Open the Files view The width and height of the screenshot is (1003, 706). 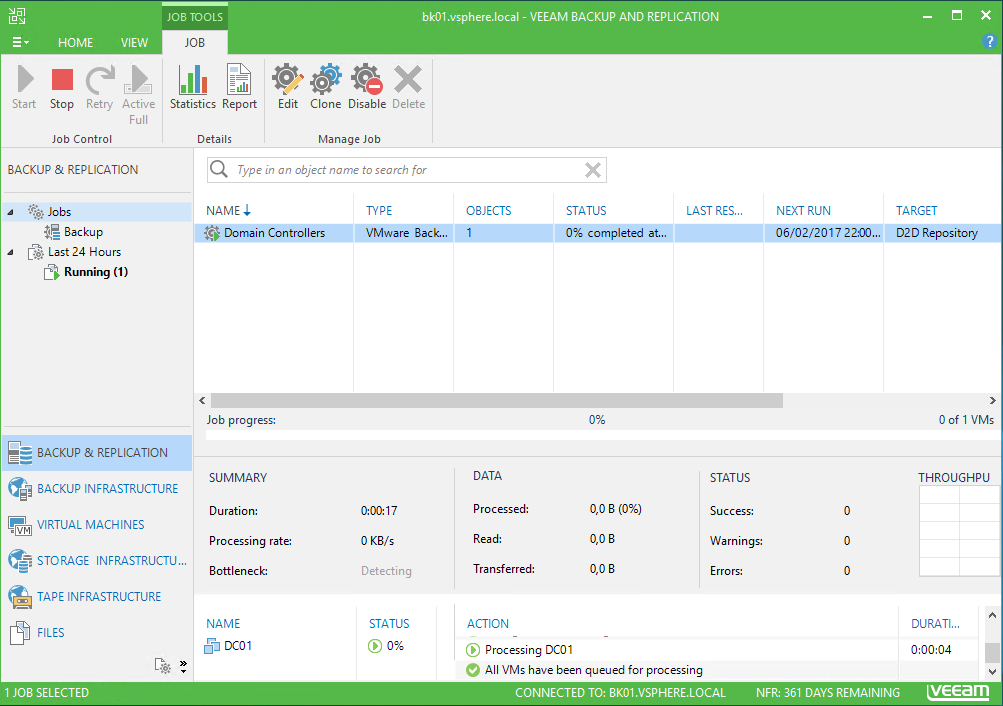click(x=97, y=632)
